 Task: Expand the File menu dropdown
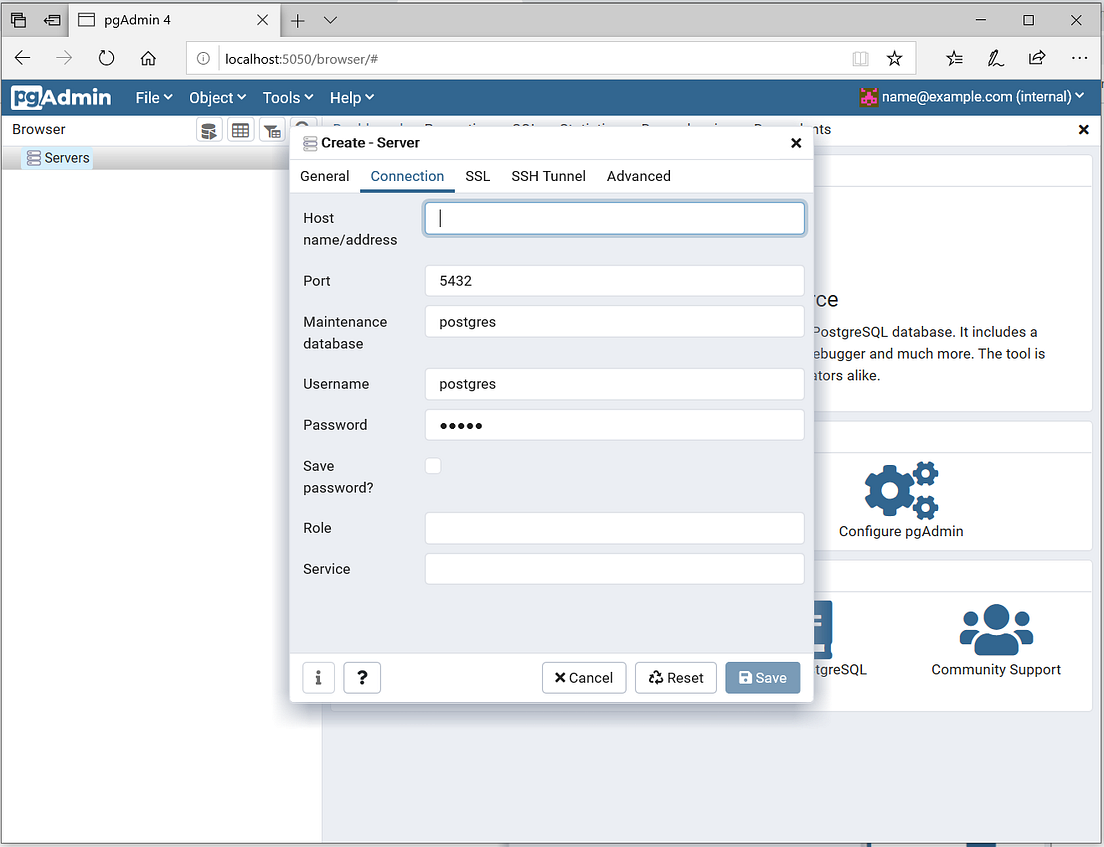tap(153, 98)
